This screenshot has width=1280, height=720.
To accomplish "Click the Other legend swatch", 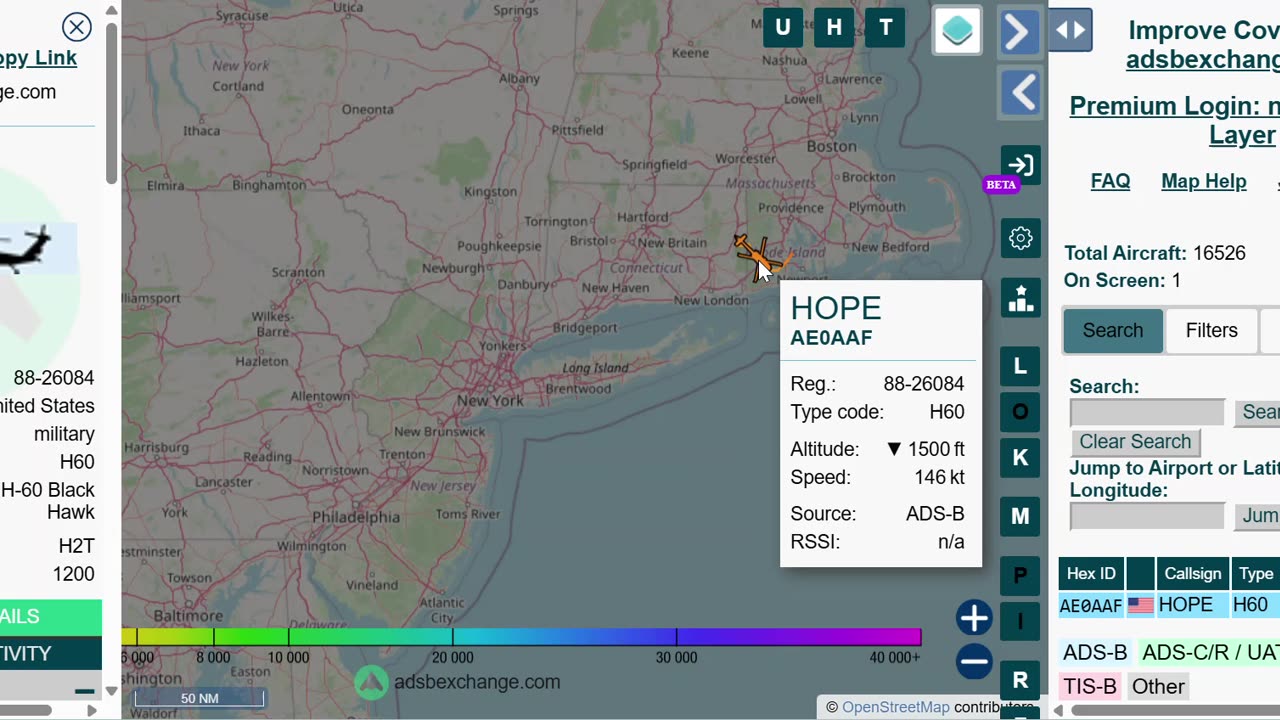I will pos(1158,686).
